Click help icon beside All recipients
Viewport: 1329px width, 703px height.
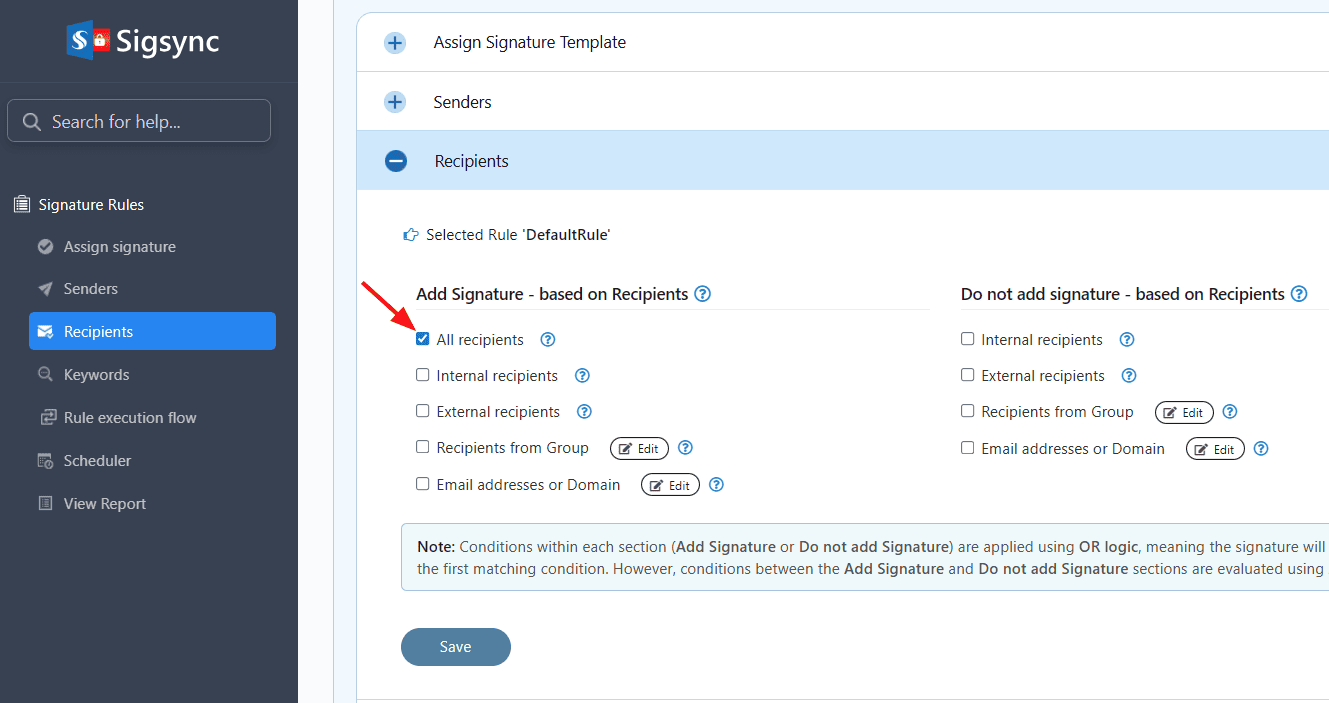point(548,340)
